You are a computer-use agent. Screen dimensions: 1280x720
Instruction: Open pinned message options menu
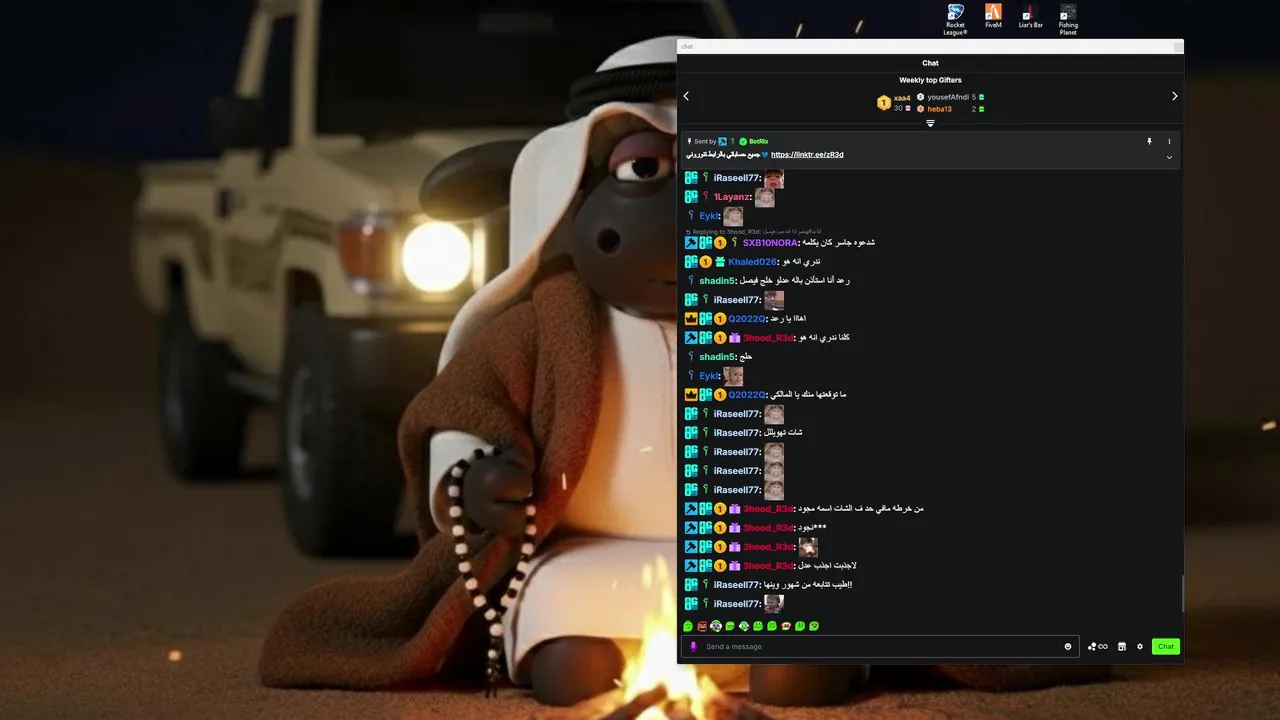click(1169, 141)
